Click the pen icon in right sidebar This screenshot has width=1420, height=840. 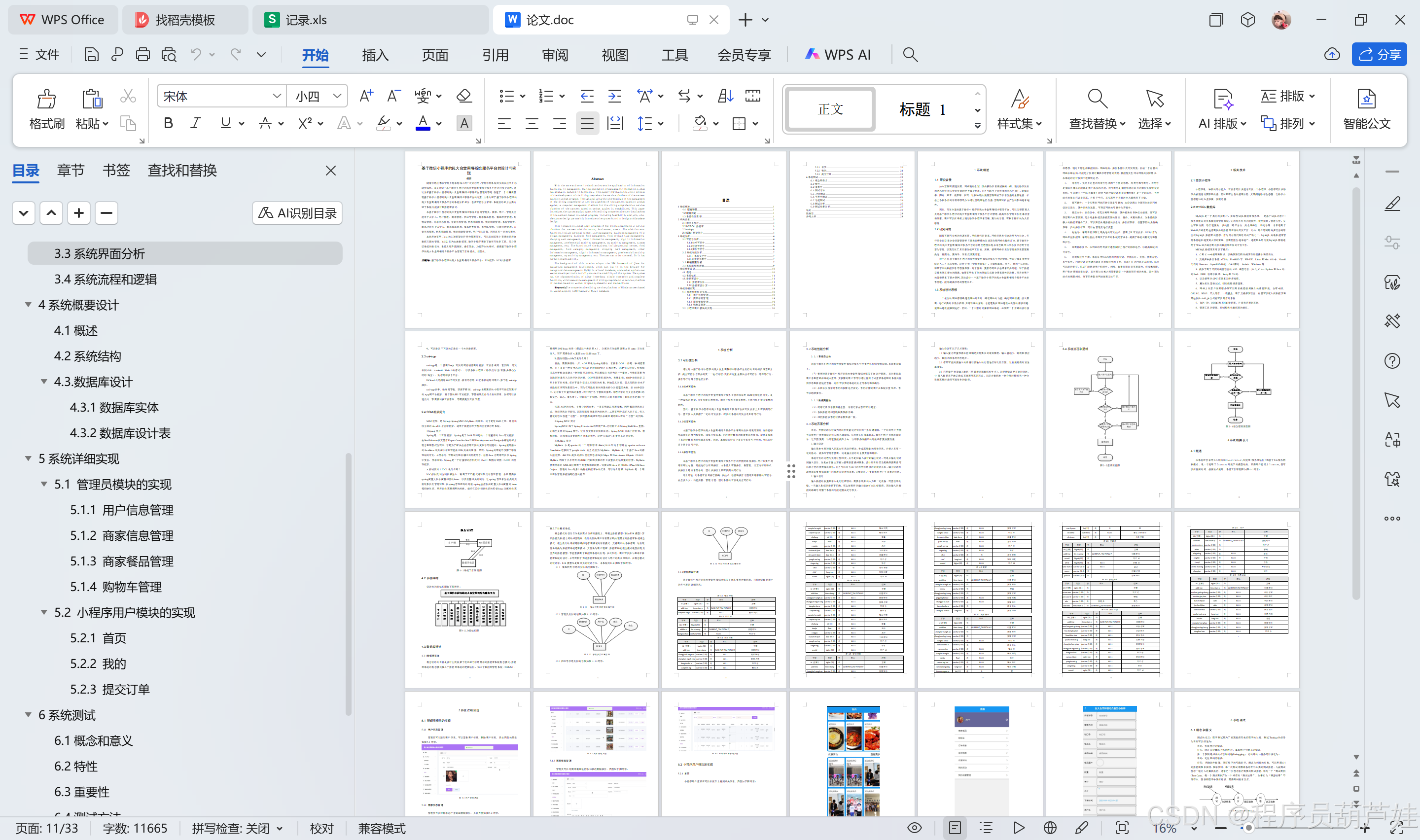click(x=1392, y=204)
